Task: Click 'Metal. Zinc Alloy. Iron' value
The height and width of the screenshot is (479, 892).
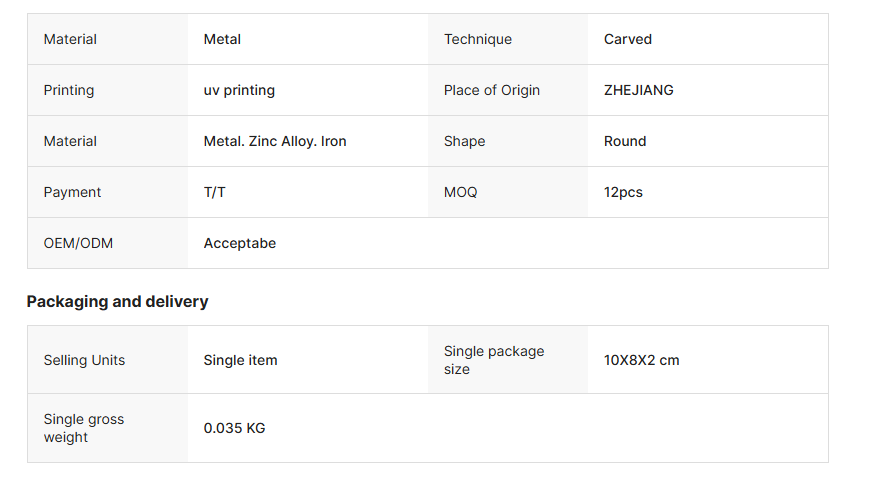Action: [x=275, y=141]
